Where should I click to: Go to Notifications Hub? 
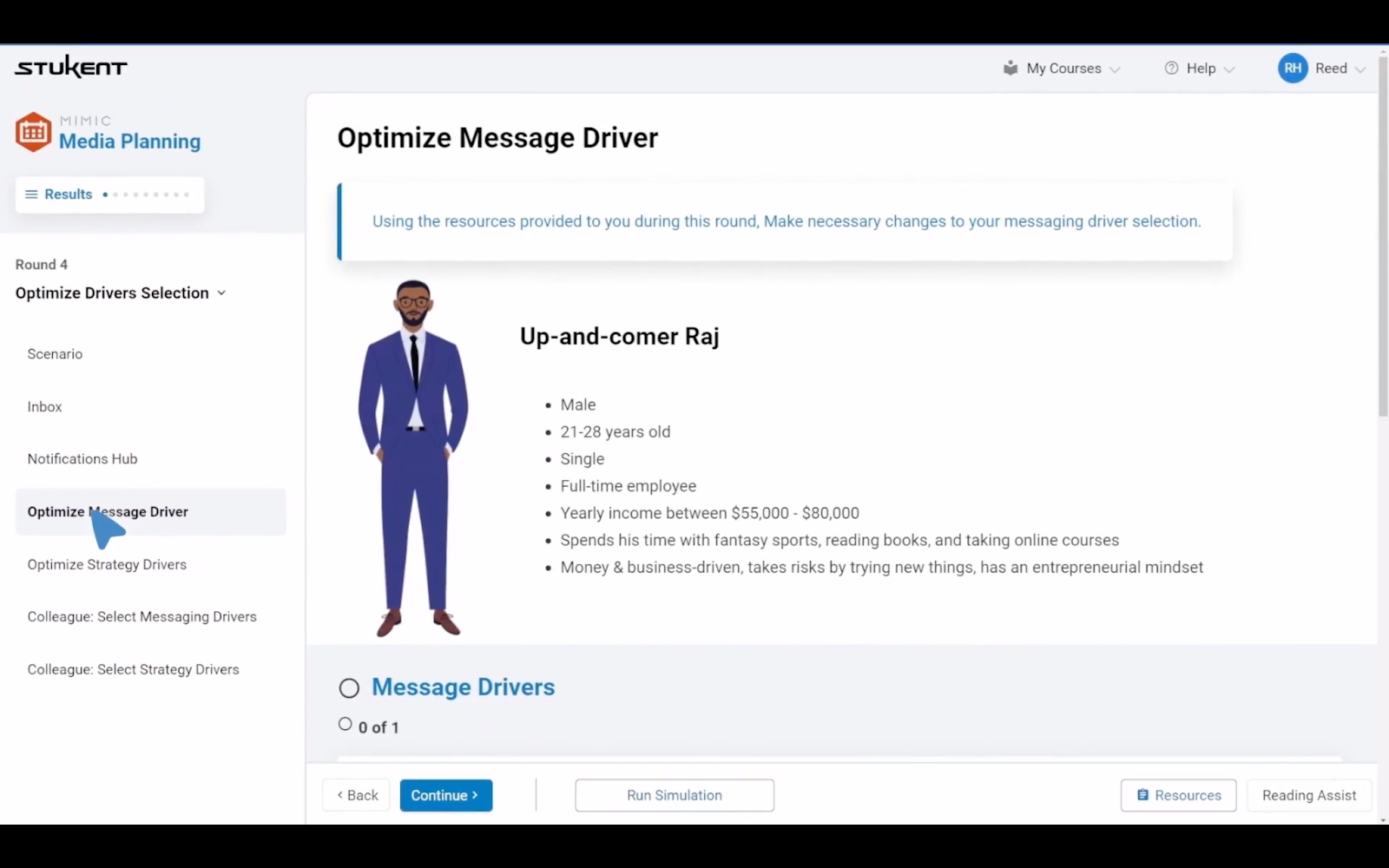[82, 459]
